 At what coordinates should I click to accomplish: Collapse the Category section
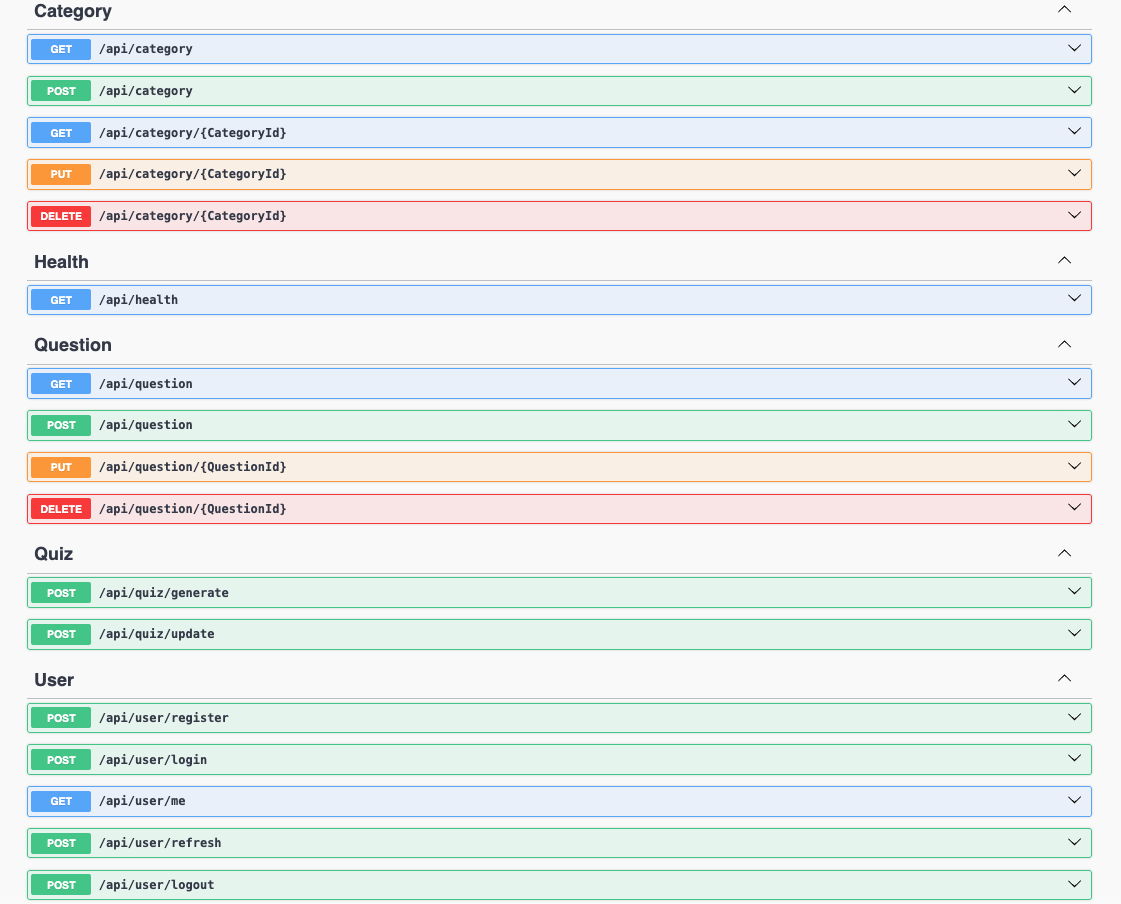point(1064,9)
